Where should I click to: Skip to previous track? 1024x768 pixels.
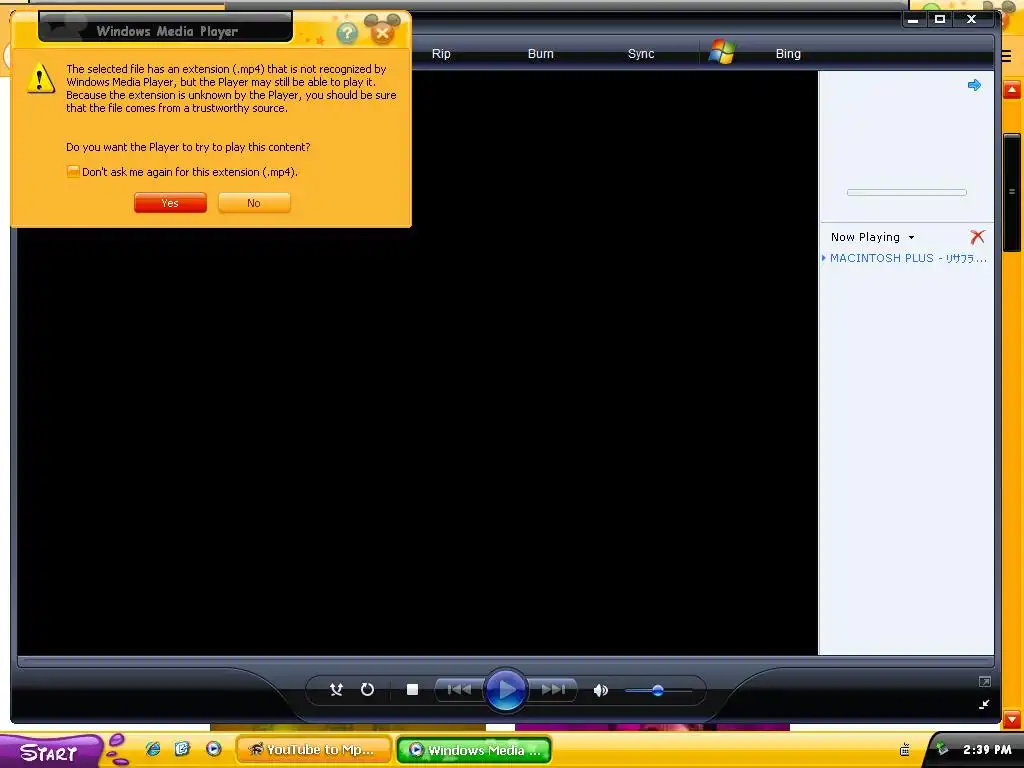[459, 690]
